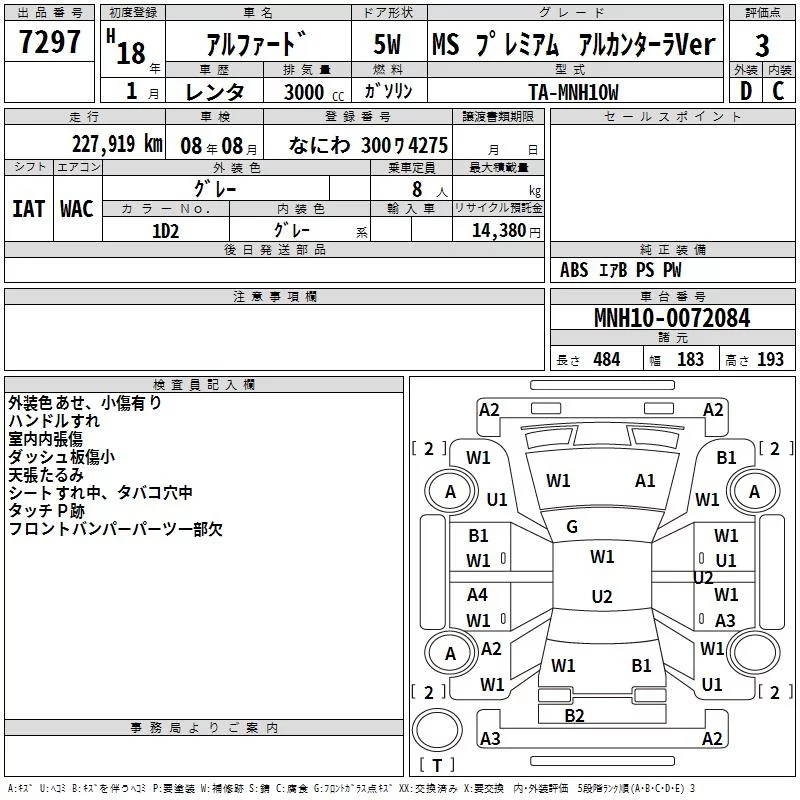Select vehicle history value レンタ
Image resolution: width=800 pixels, height=800 pixels.
tap(214, 92)
